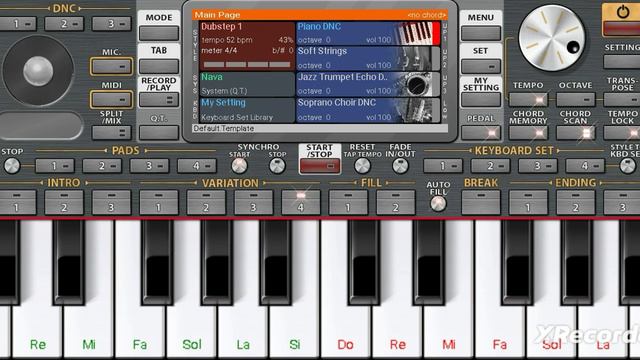The image size is (640, 360).
Task: Select Ending 2 button
Action: pos(576,202)
